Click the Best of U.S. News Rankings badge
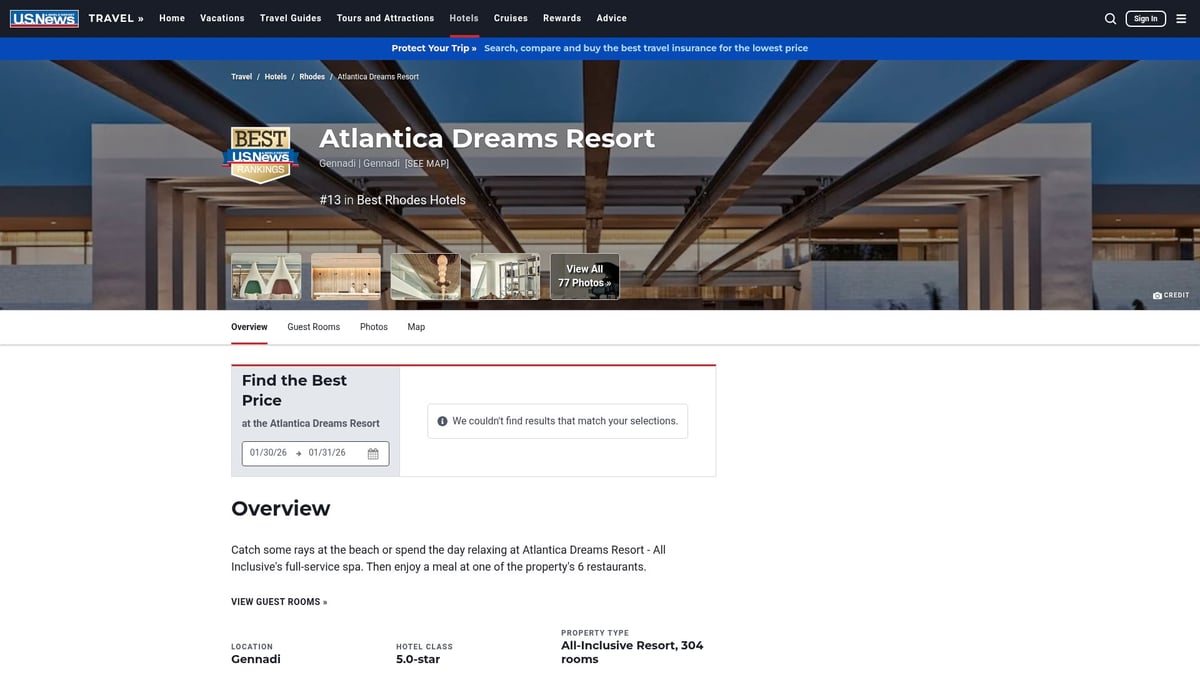 pos(261,153)
